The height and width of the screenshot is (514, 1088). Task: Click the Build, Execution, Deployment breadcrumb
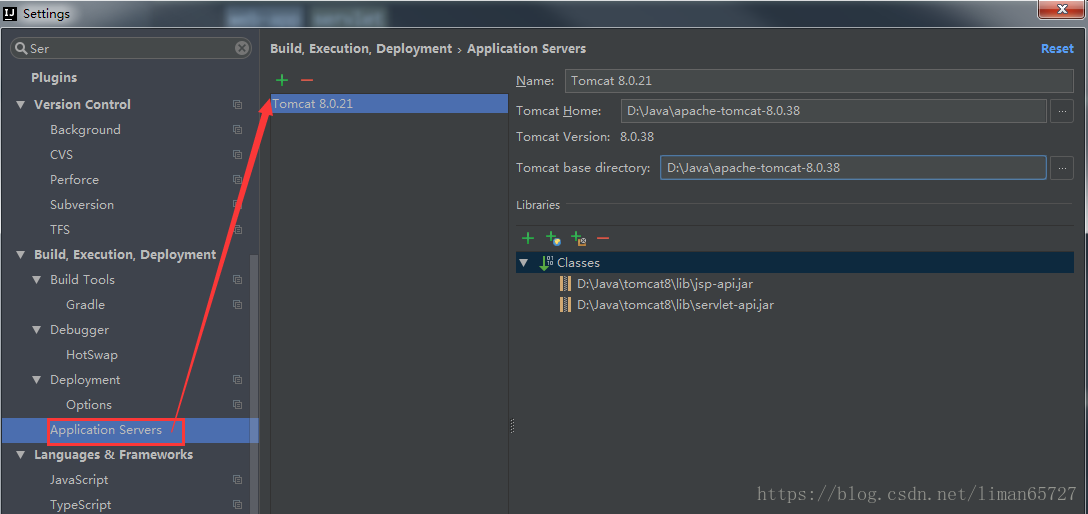(x=361, y=49)
